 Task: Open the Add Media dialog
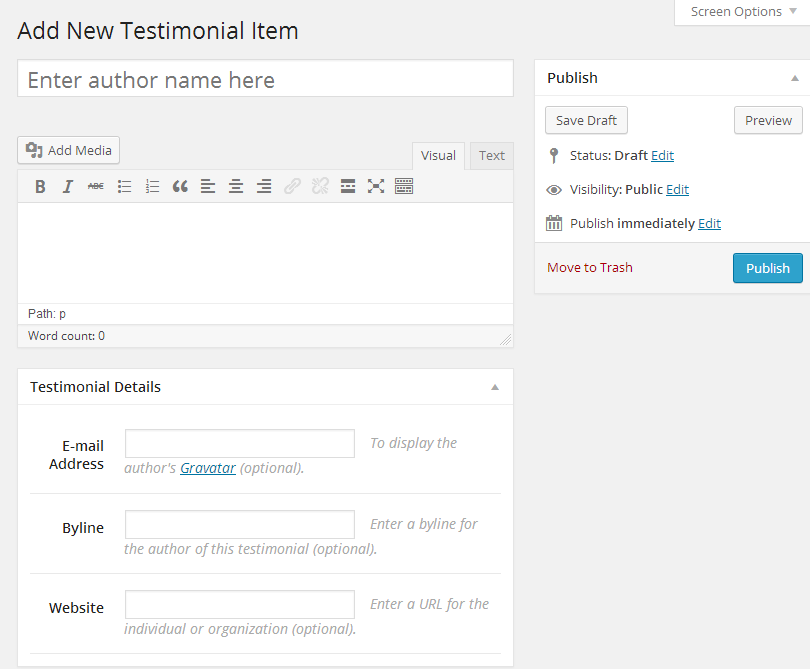[69, 150]
